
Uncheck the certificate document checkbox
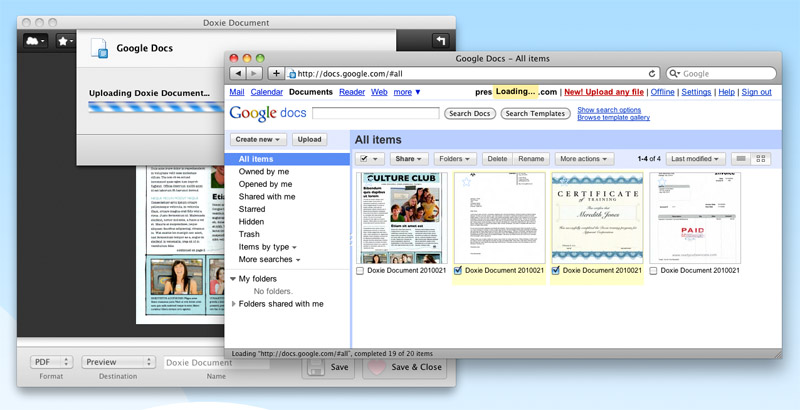[556, 271]
